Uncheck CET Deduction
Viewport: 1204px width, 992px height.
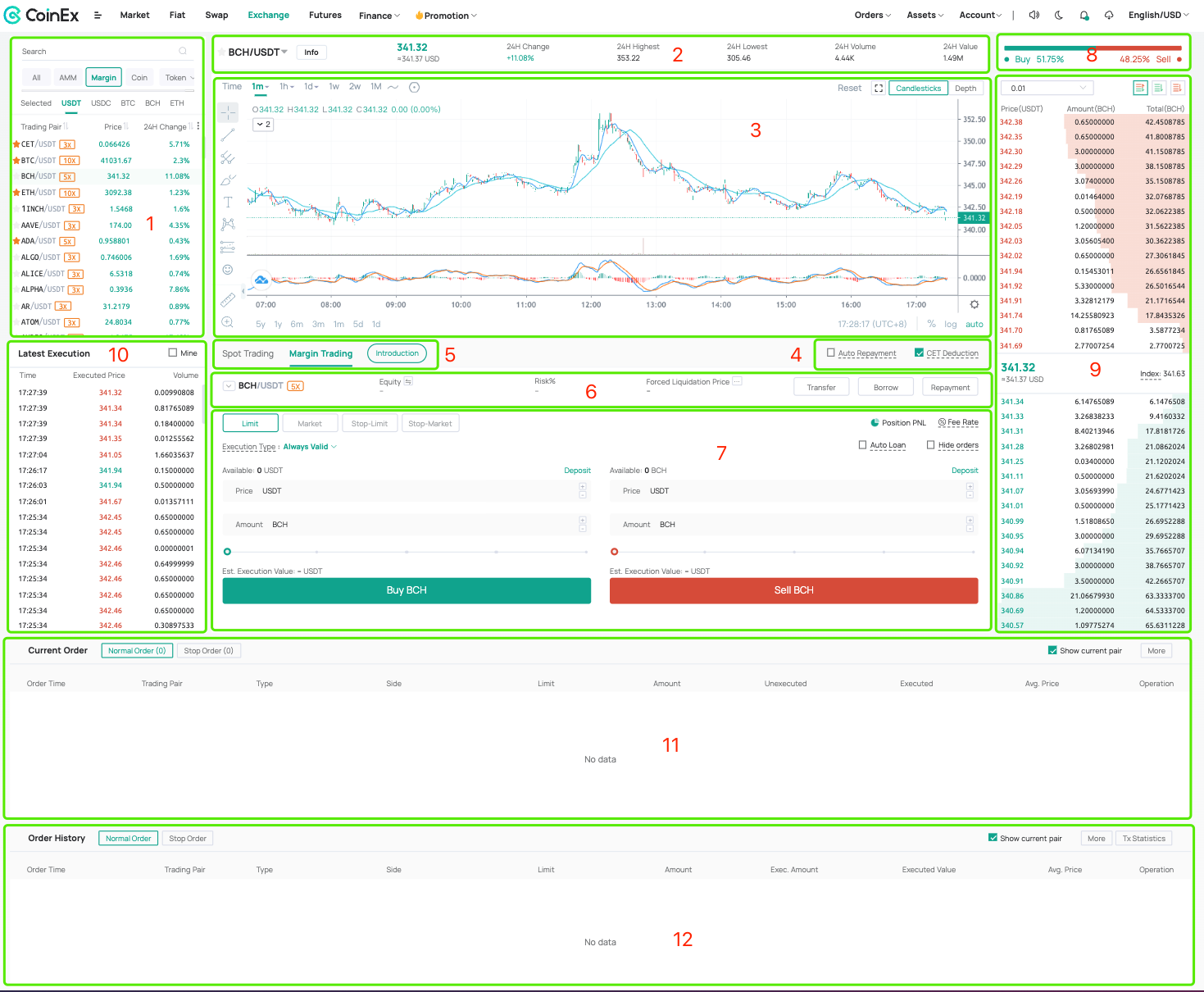919,353
